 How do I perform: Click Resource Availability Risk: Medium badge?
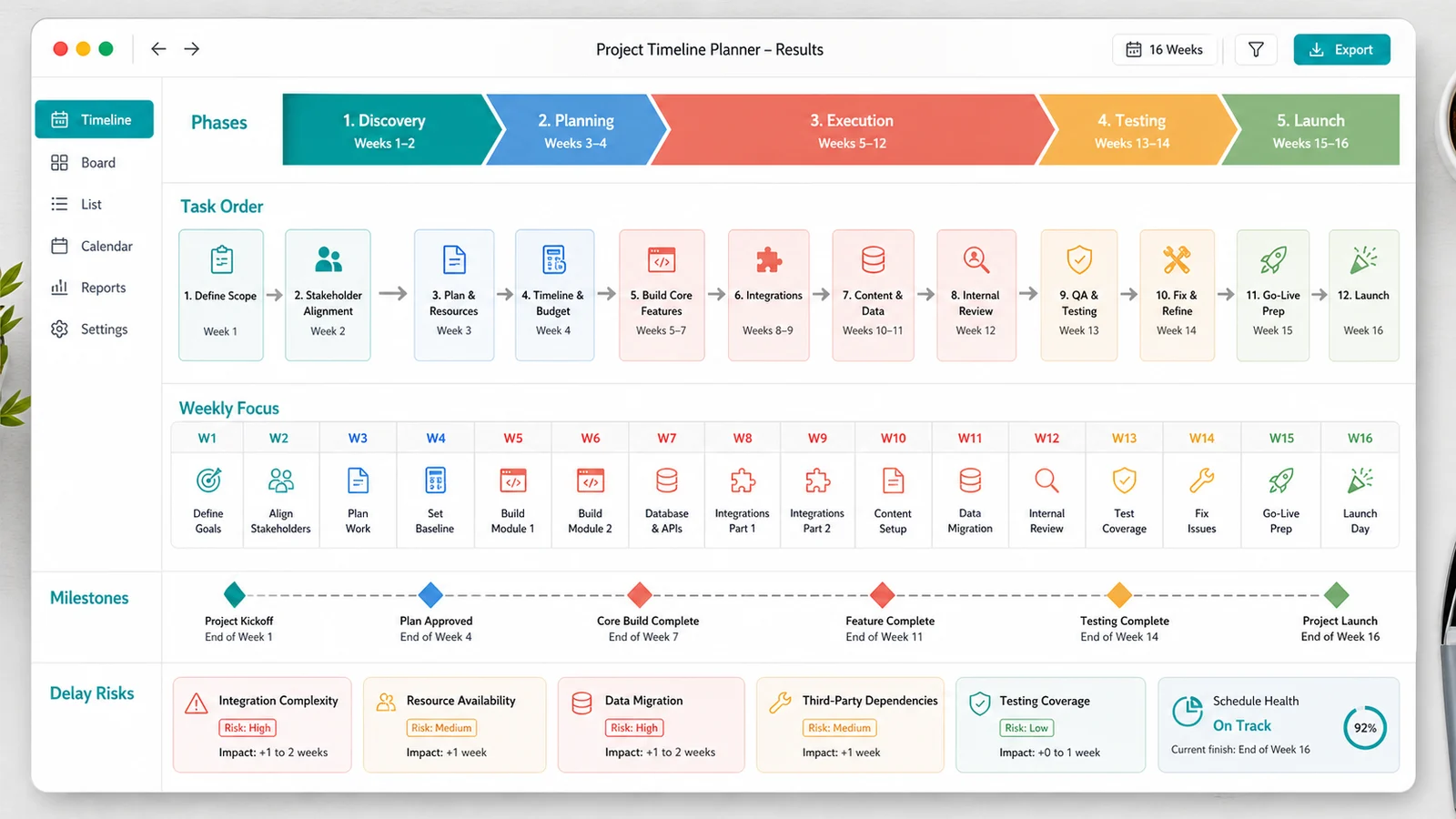click(x=441, y=728)
